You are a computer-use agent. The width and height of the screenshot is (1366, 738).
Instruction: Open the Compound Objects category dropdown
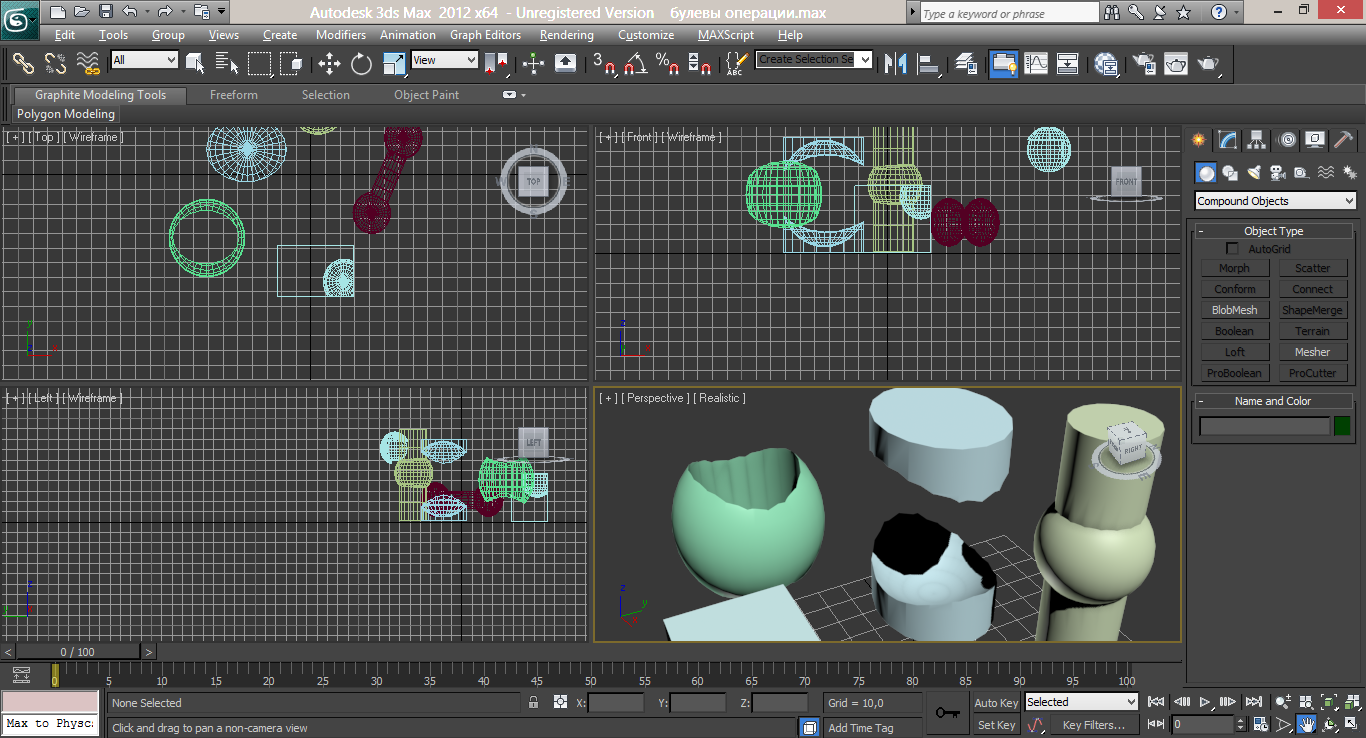1276,201
